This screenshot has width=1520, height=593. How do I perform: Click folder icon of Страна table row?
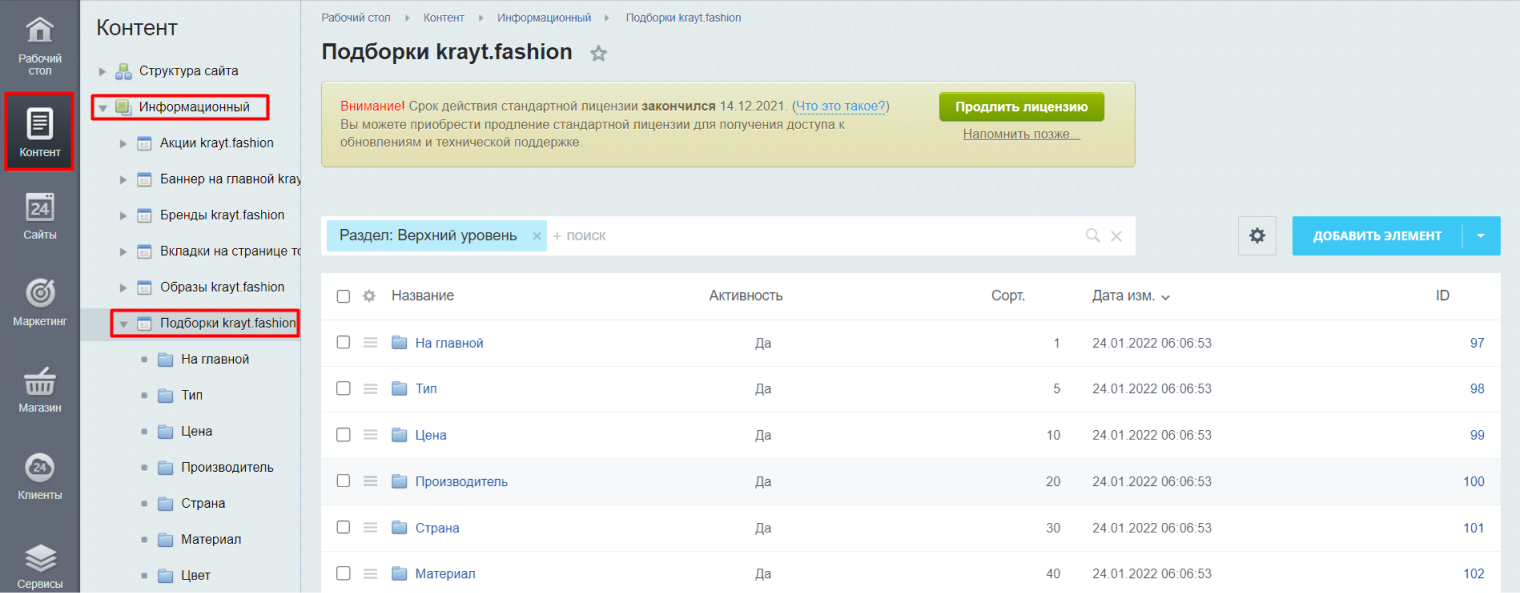399,527
